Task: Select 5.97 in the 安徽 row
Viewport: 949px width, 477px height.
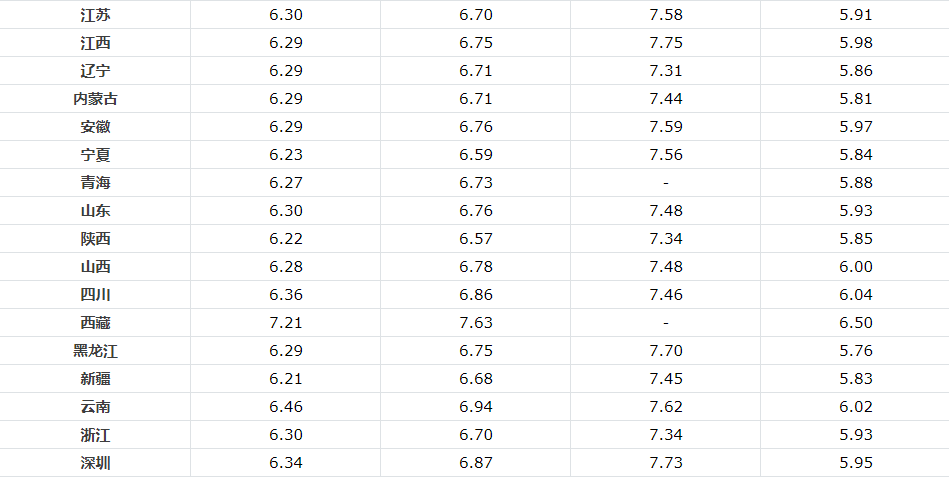Action: coord(856,127)
